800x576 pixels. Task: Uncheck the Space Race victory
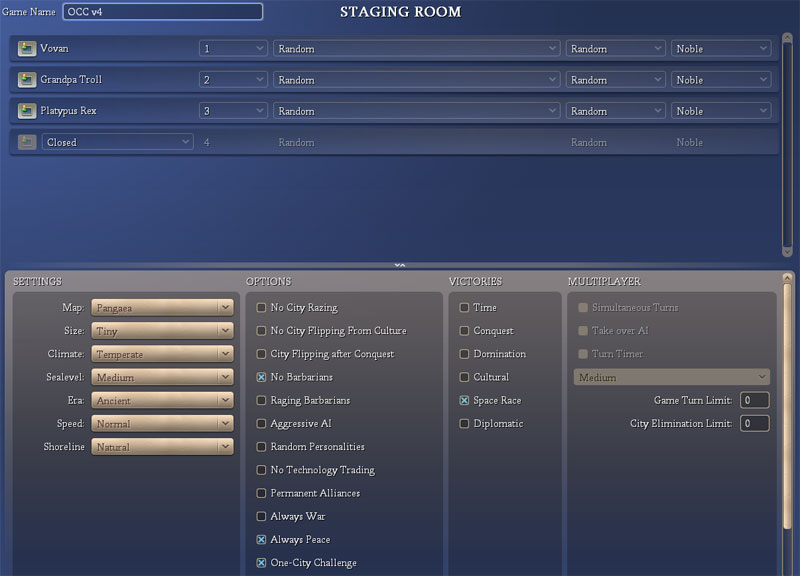tap(464, 400)
